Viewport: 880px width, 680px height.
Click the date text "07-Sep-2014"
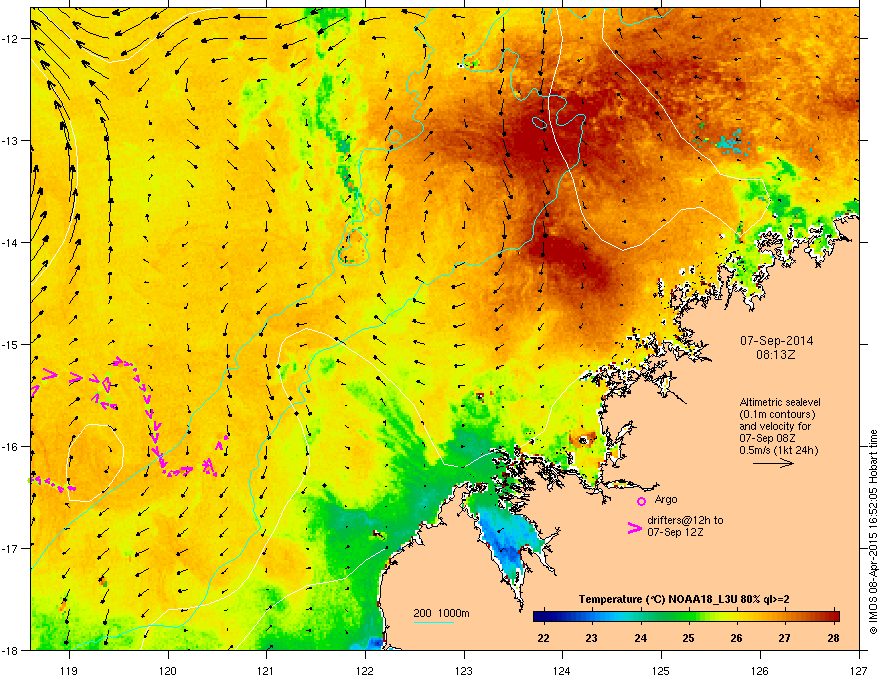[776, 341]
